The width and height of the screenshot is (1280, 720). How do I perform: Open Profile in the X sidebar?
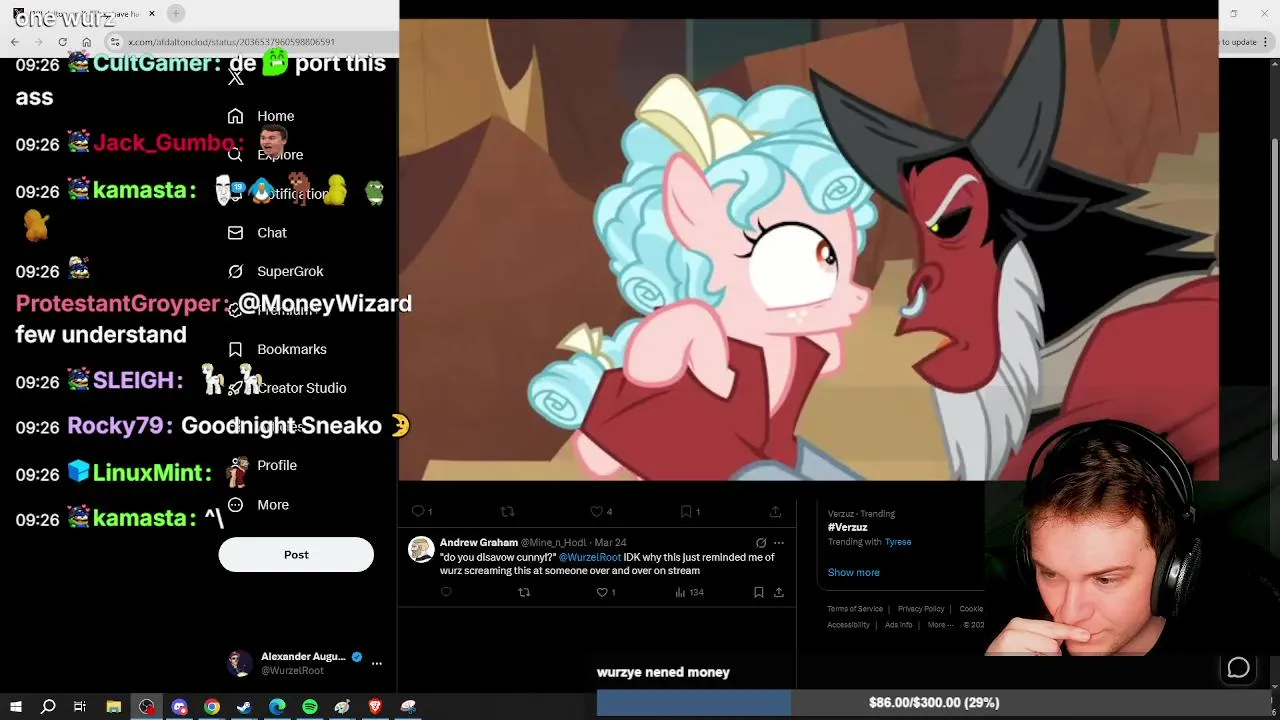262,465
